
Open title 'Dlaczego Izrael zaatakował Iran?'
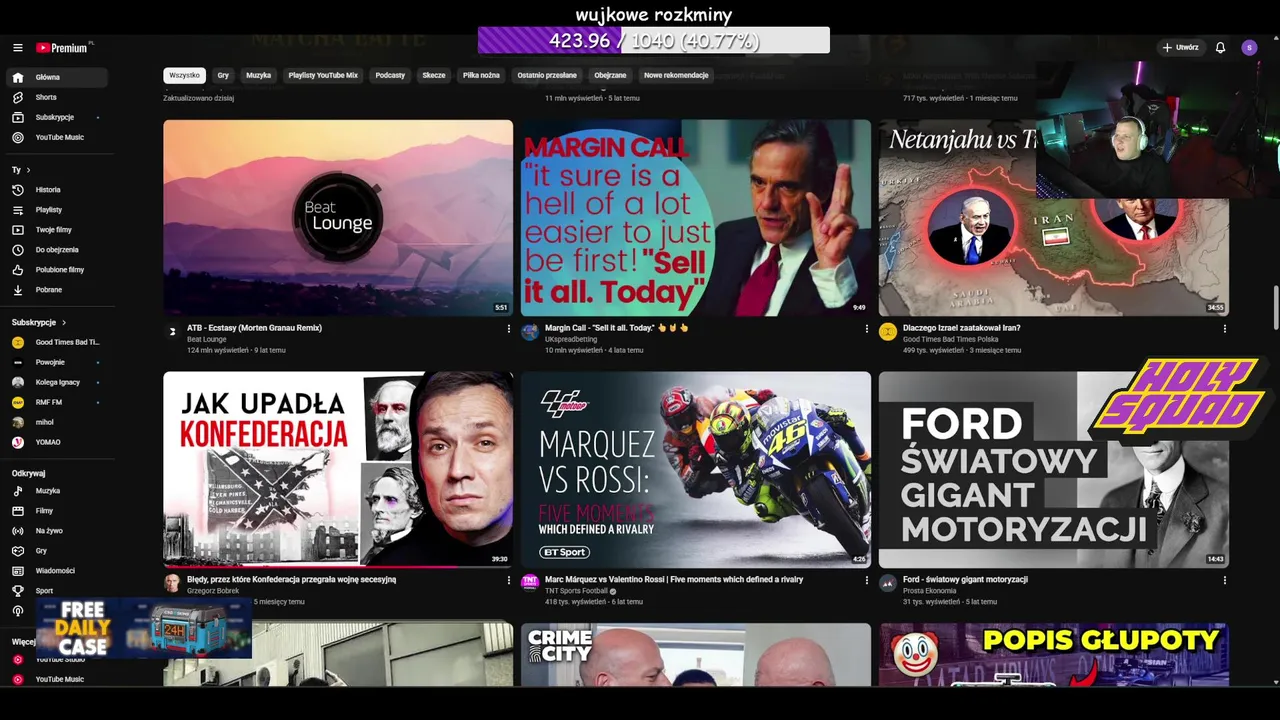tap(961, 328)
